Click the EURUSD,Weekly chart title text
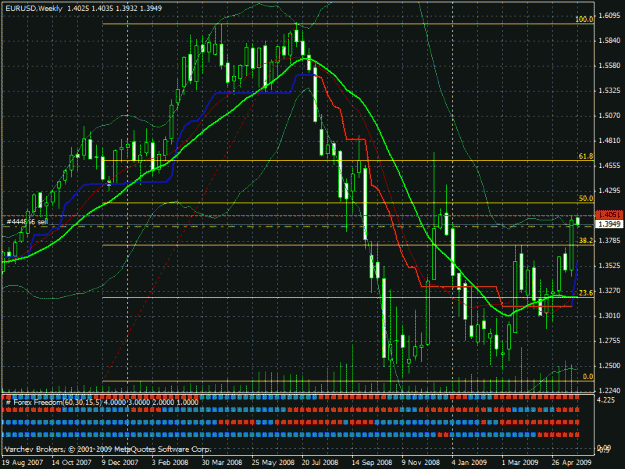Screen dimensions: 625x469 pos(34,8)
